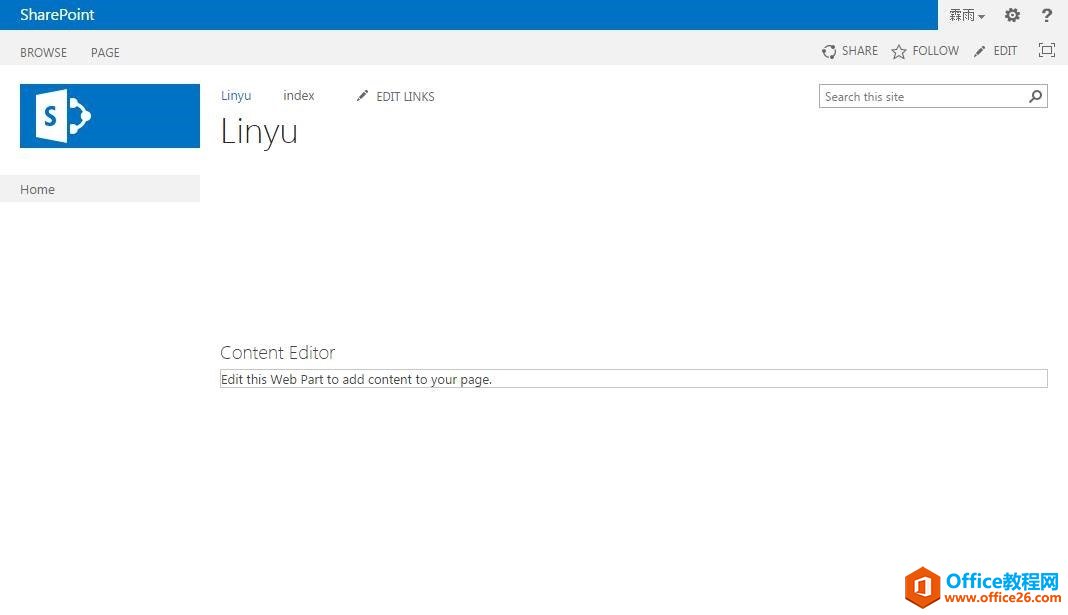
Task: Open the Settings gear menu
Action: click(x=1011, y=15)
